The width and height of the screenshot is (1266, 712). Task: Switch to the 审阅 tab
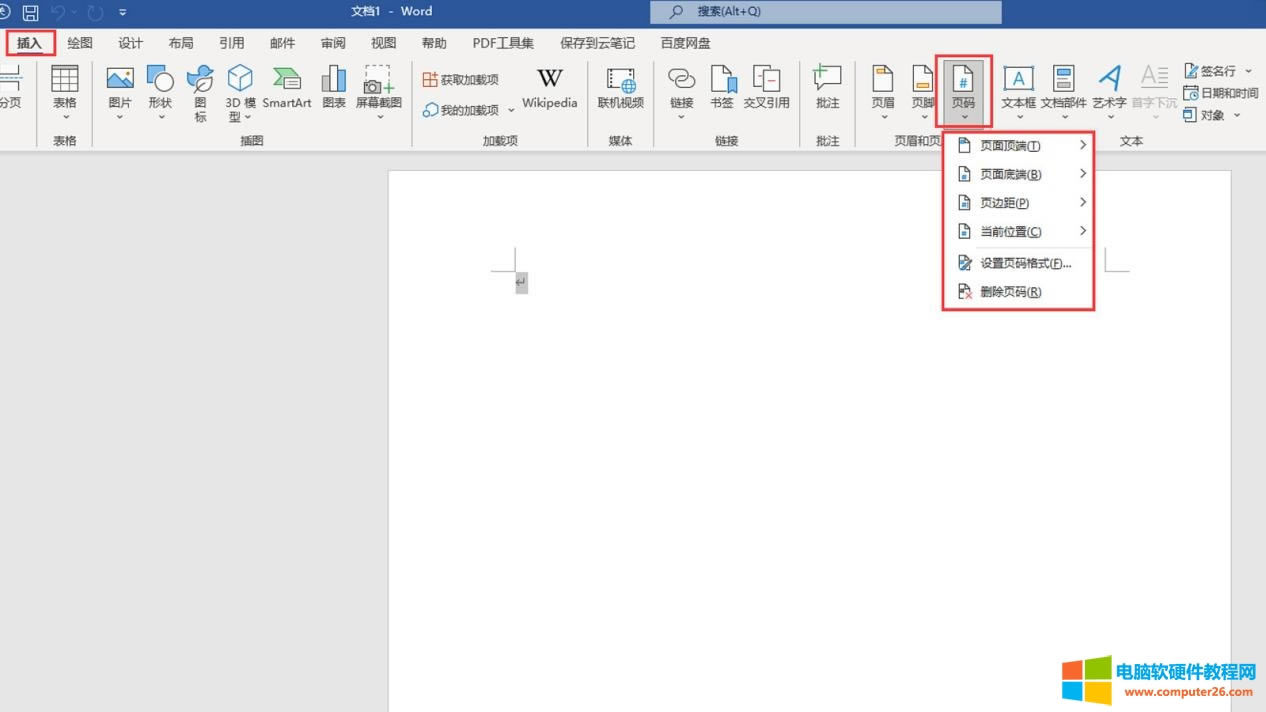[x=333, y=43]
